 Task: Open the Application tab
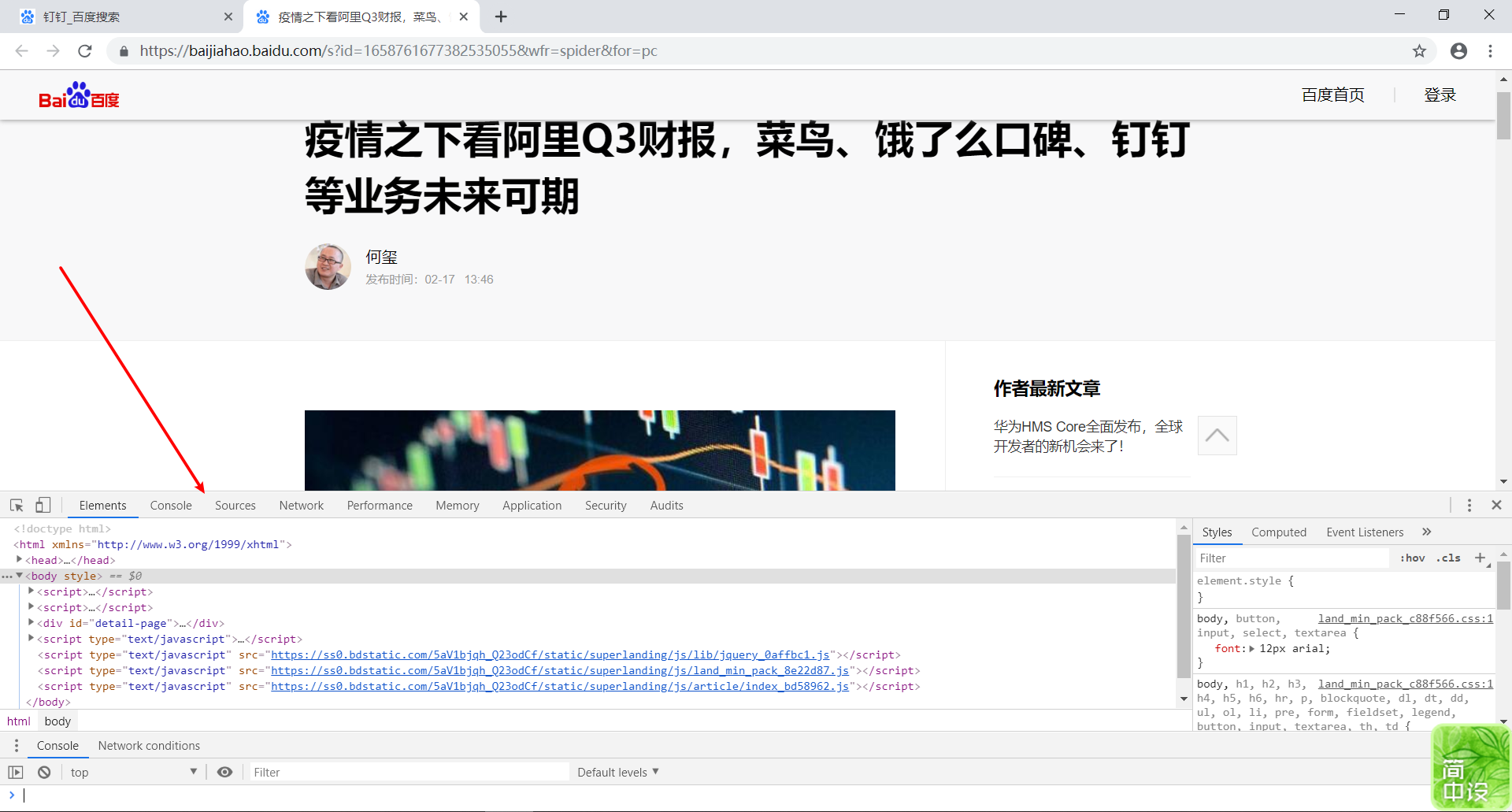coord(532,505)
